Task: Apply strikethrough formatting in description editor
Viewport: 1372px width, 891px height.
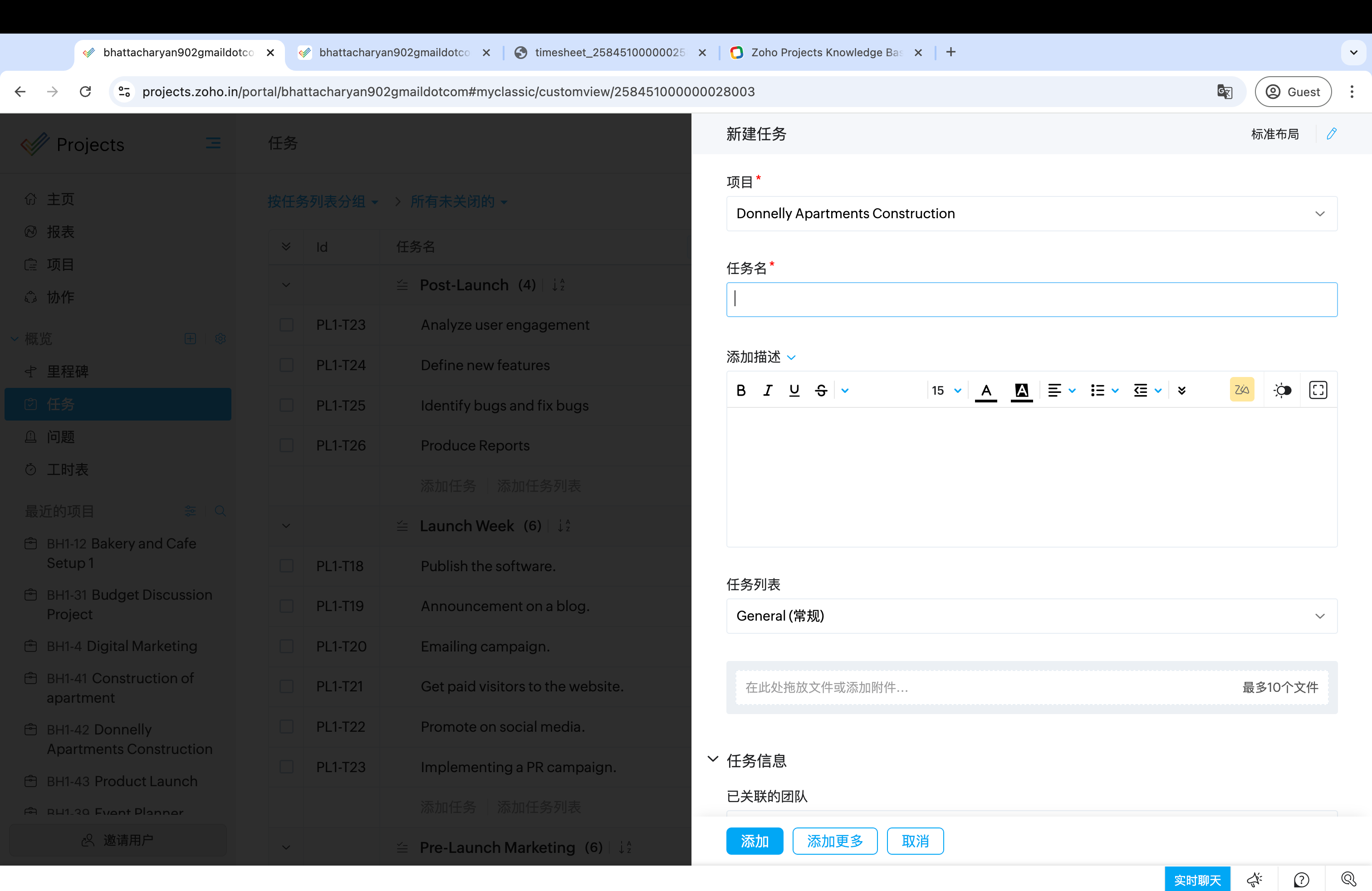Action: [821, 390]
